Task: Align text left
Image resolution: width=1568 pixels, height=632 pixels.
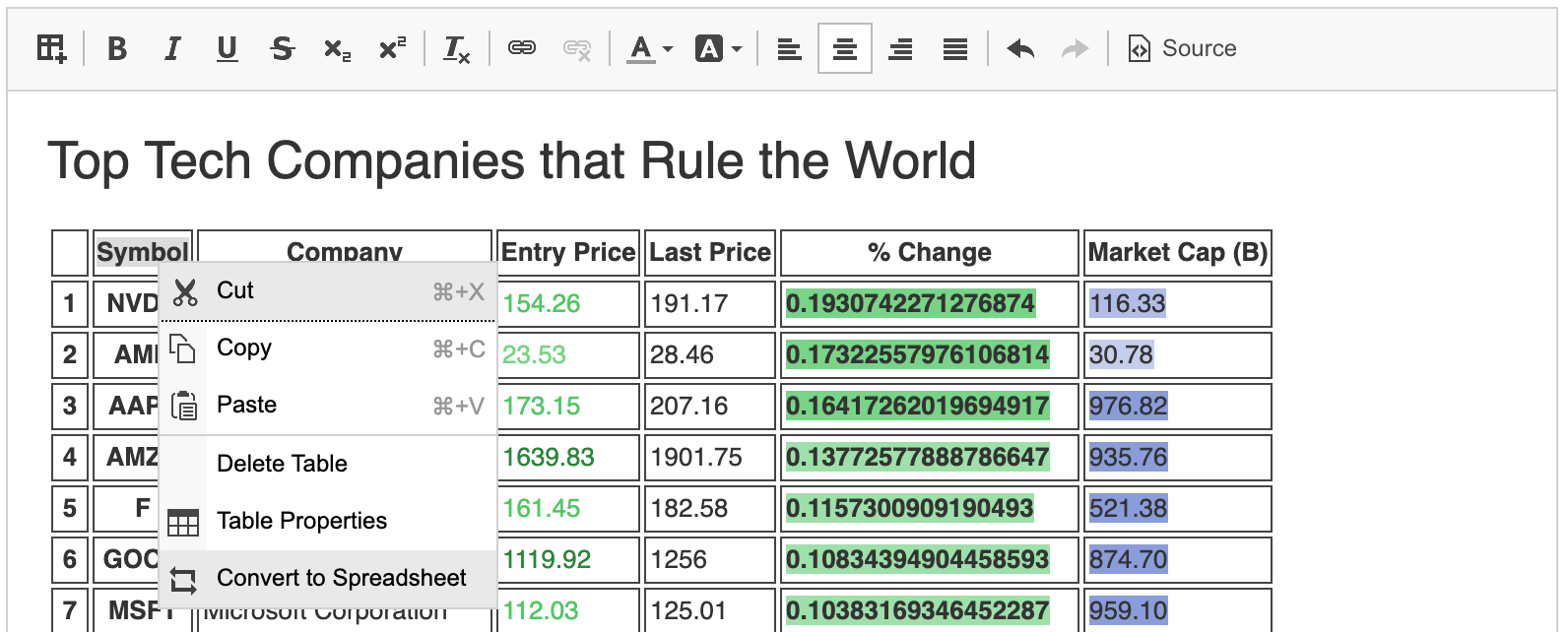Action: (789, 48)
